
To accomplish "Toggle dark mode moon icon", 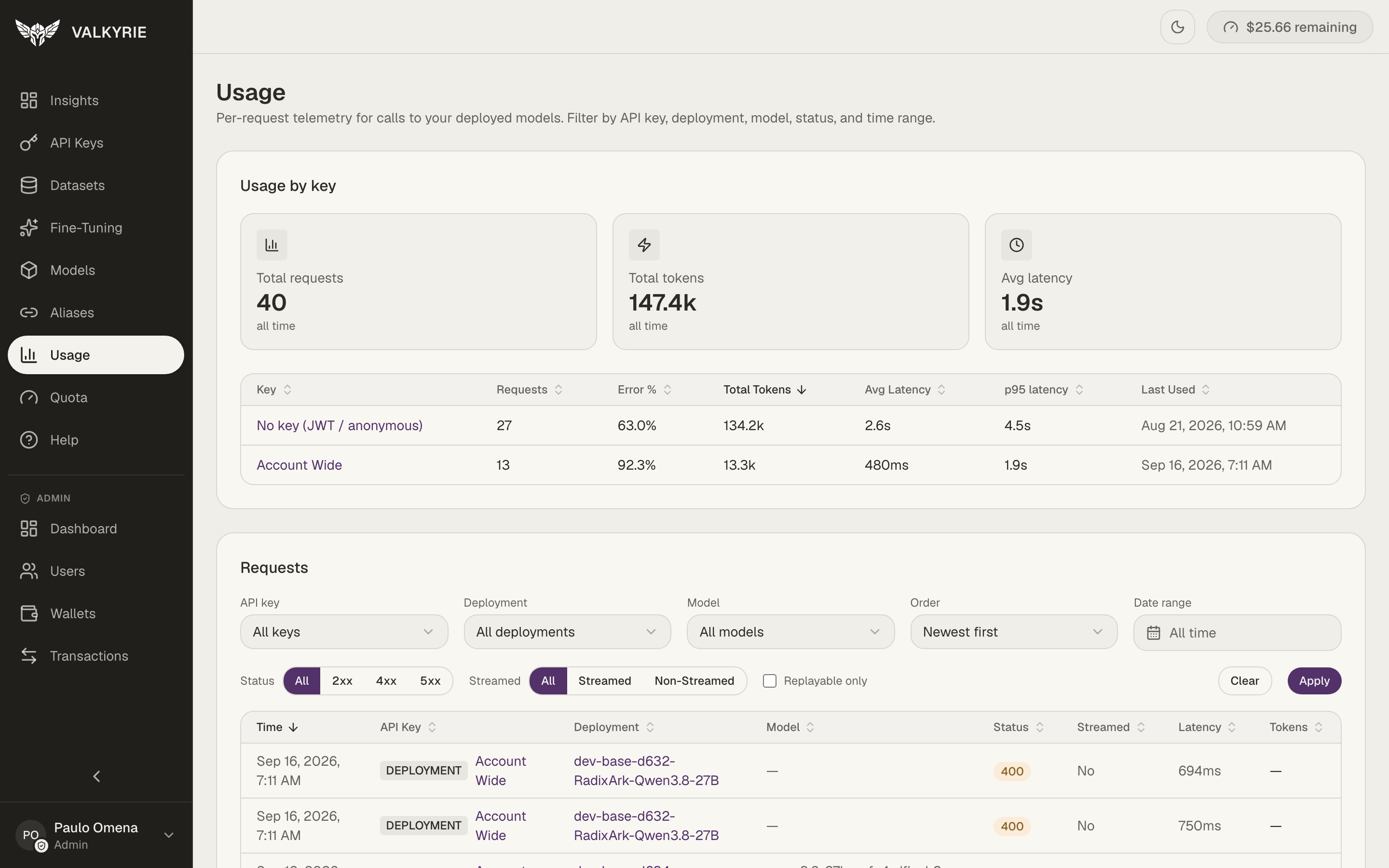I will pyautogui.click(x=1177, y=27).
